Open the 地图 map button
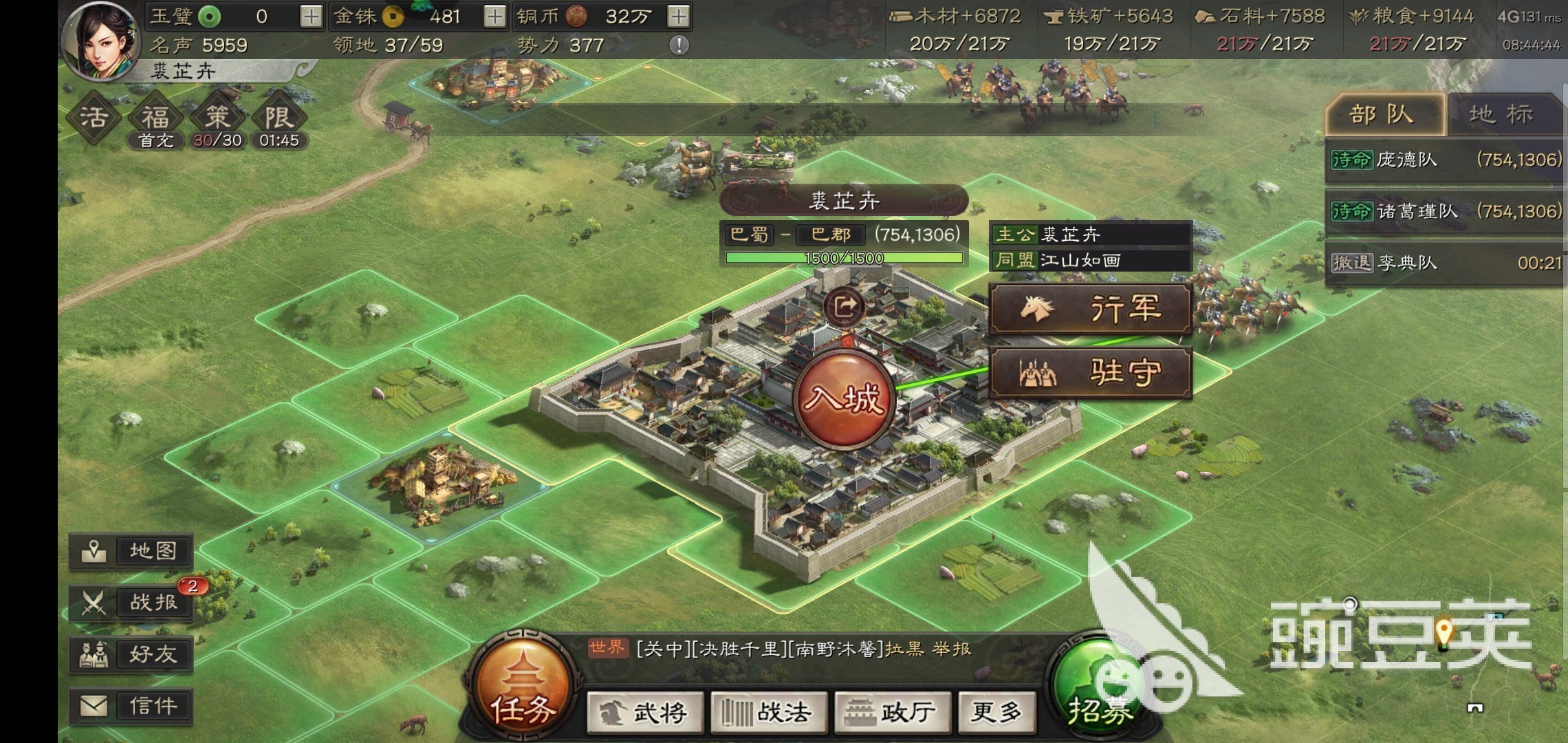Screen dimensions: 1568x743 pos(131,551)
